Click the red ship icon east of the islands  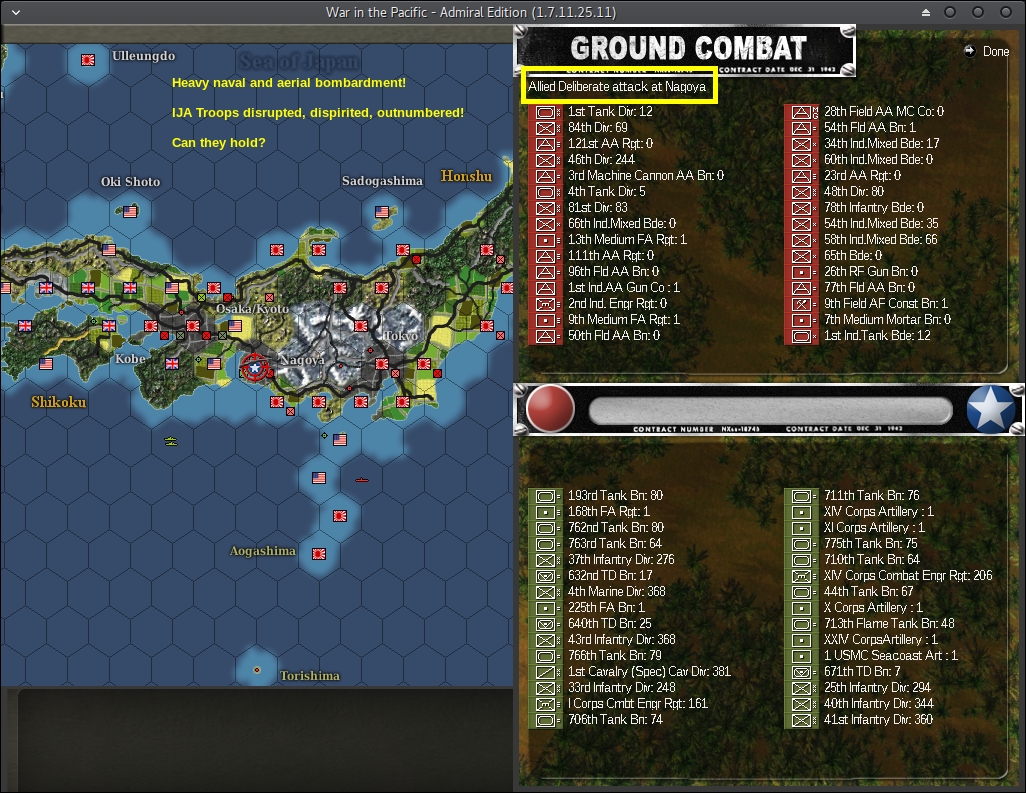tap(362, 480)
